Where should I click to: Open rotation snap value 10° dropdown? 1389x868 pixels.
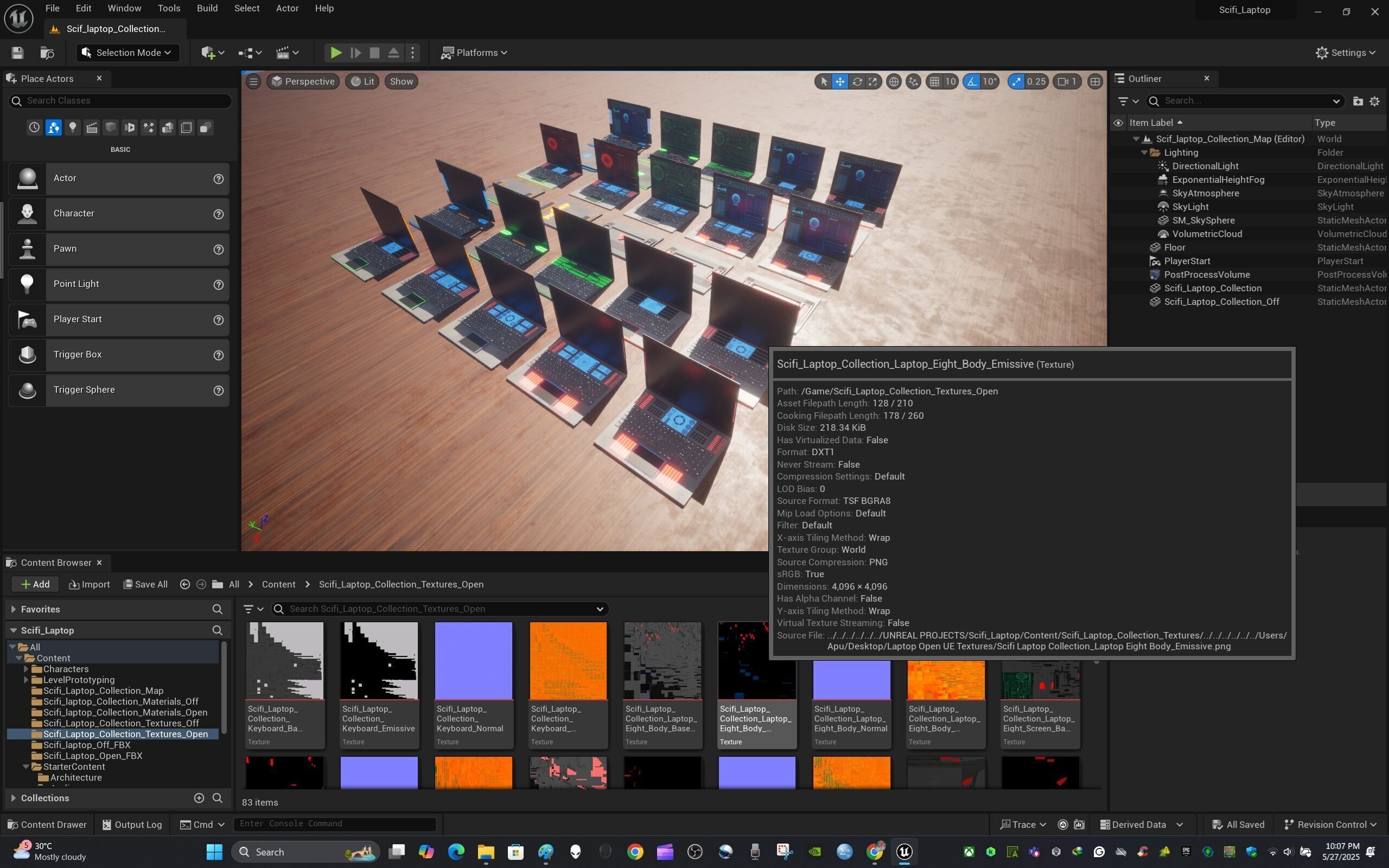point(990,81)
